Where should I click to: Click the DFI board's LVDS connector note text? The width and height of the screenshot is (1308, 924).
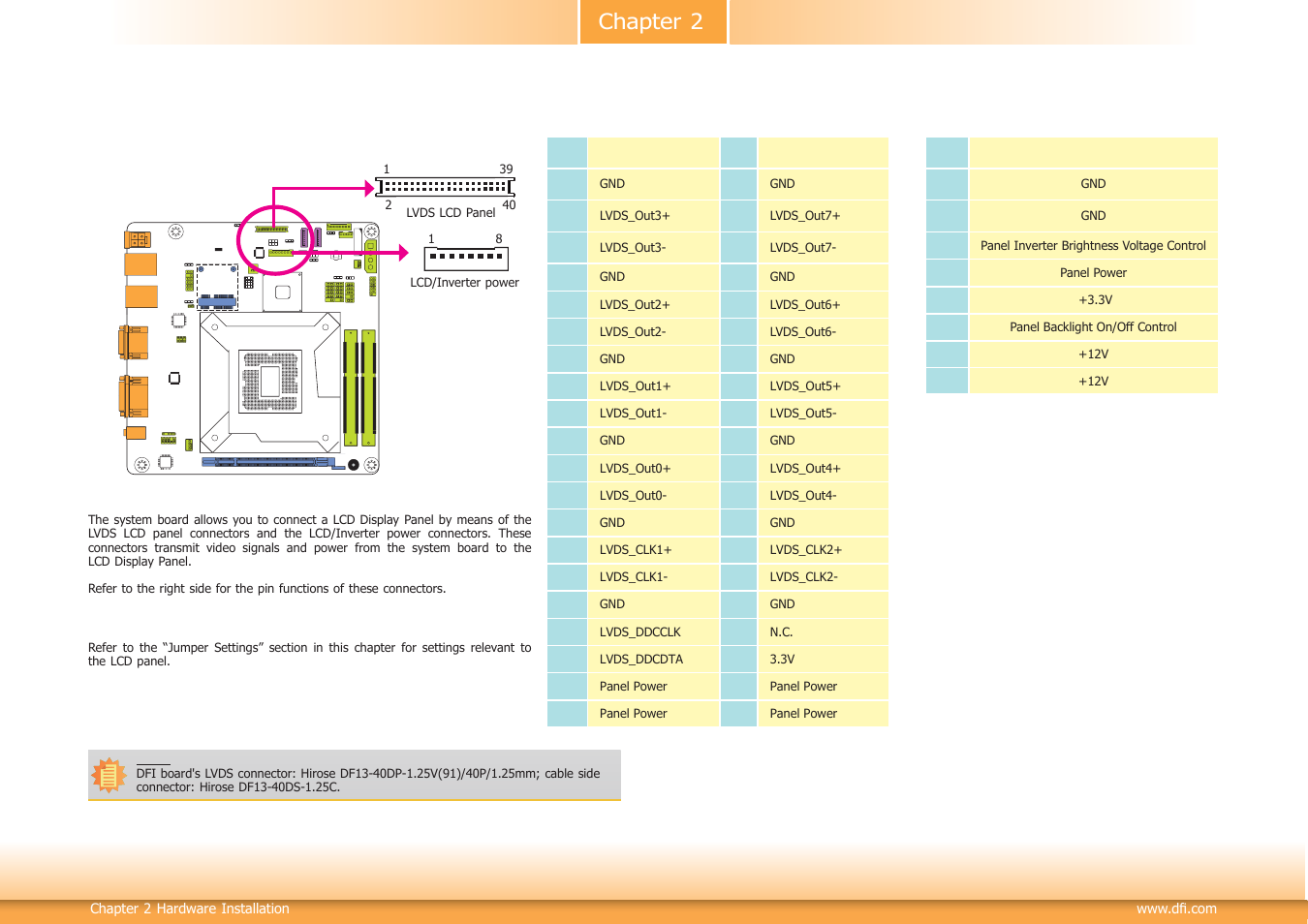coord(368,781)
